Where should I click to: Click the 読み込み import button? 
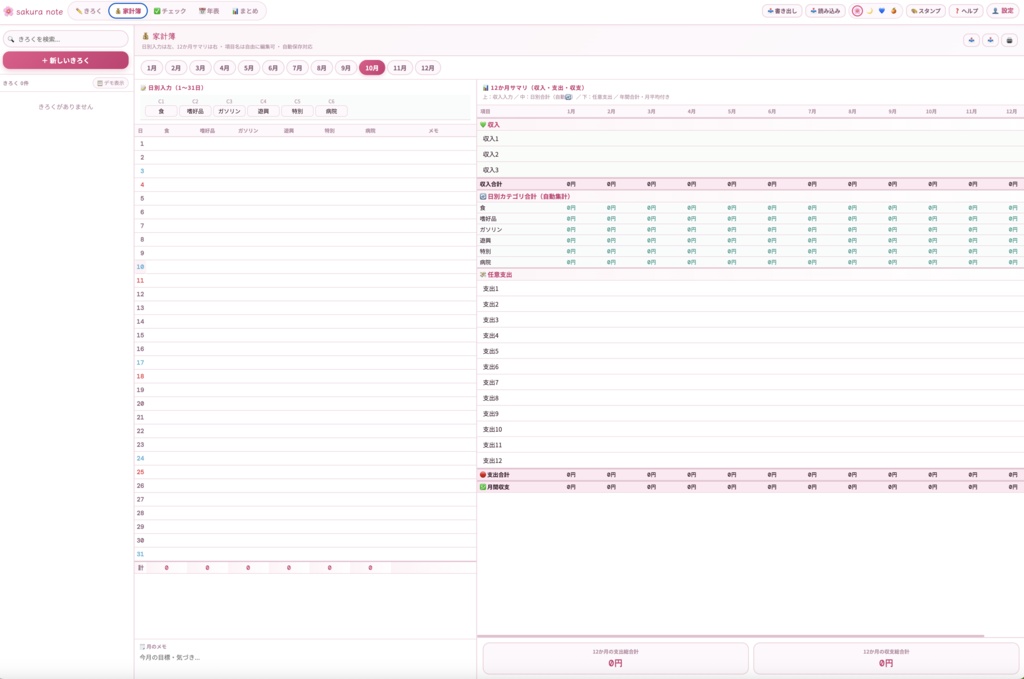tap(825, 11)
